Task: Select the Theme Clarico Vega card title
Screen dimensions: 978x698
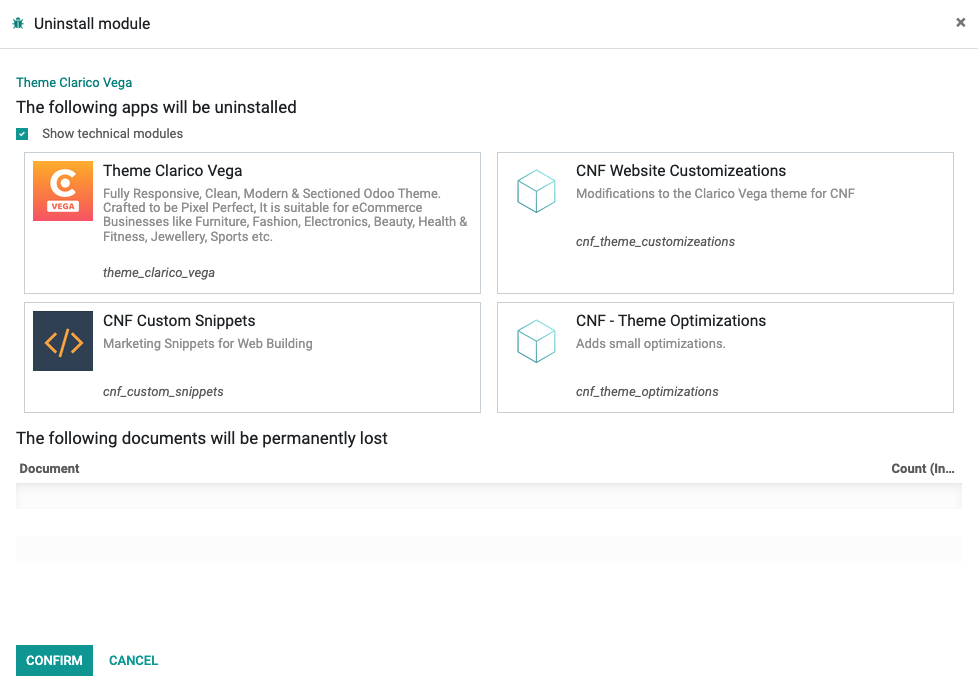Action: pyautogui.click(x=173, y=170)
